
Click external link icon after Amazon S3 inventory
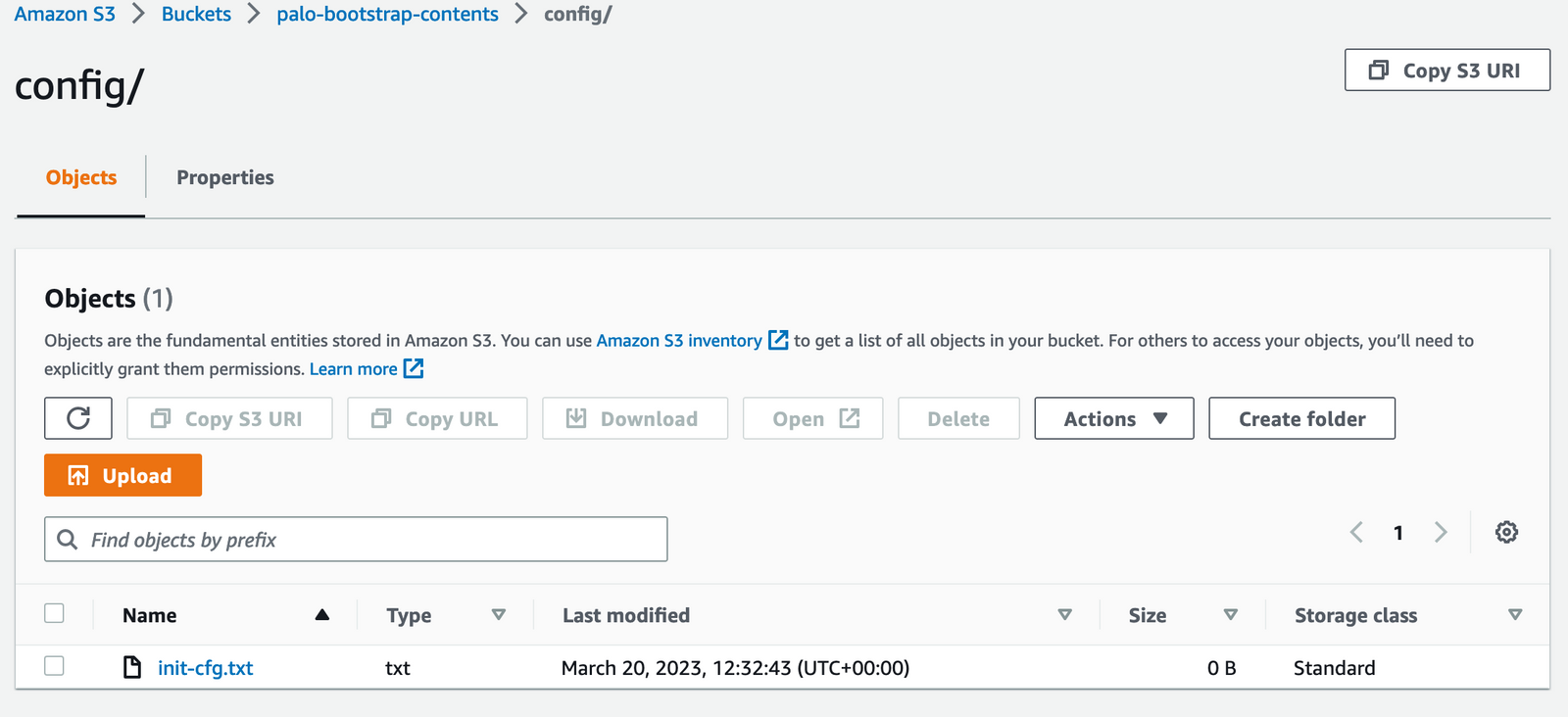[x=778, y=340]
